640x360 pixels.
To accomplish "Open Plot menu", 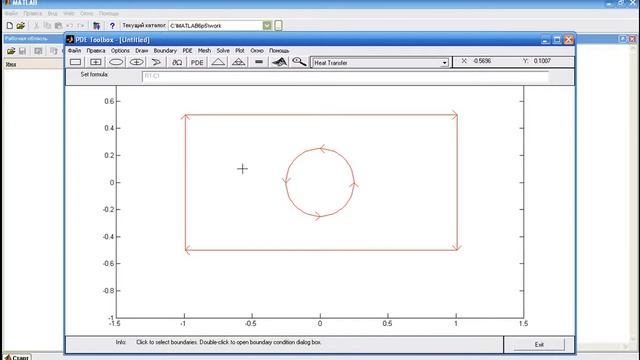I will click(x=240, y=51).
